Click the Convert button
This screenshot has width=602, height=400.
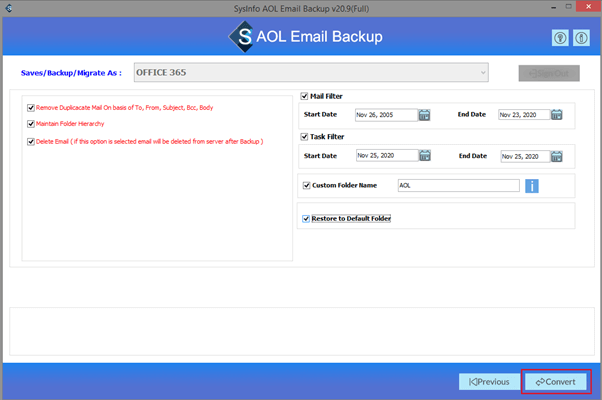click(556, 382)
